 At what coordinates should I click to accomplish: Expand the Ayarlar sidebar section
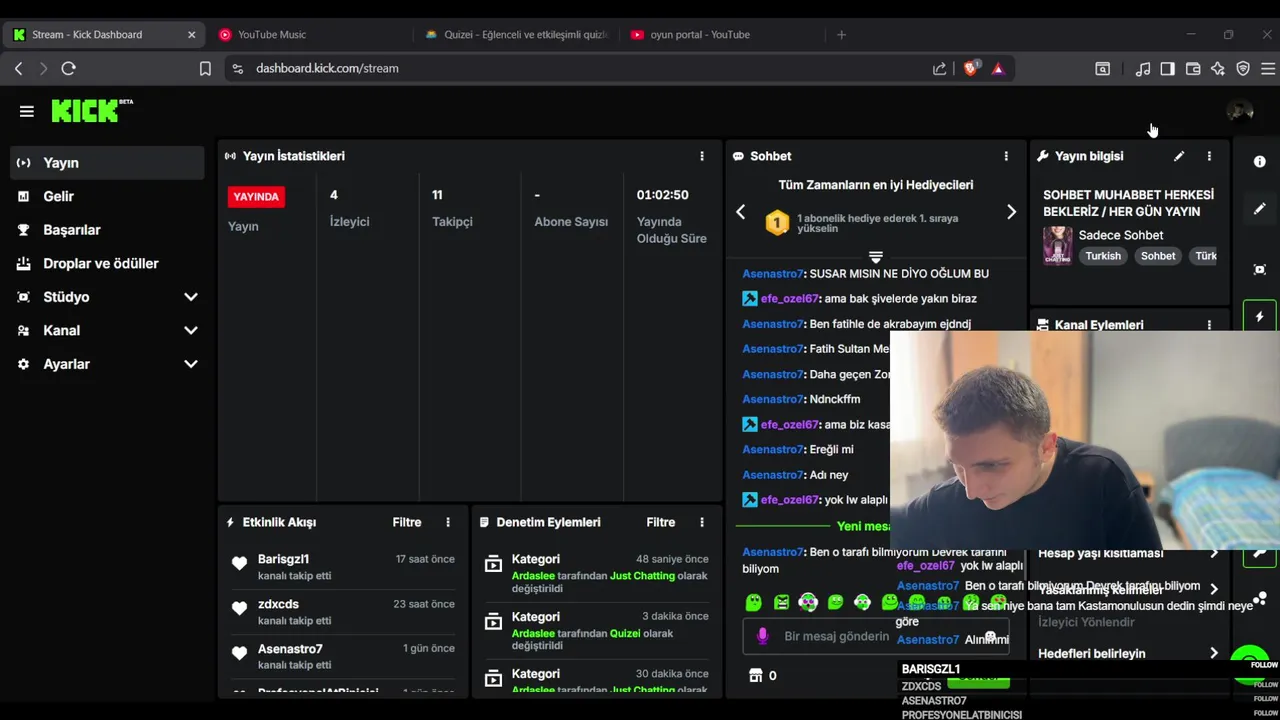pyautogui.click(x=191, y=364)
